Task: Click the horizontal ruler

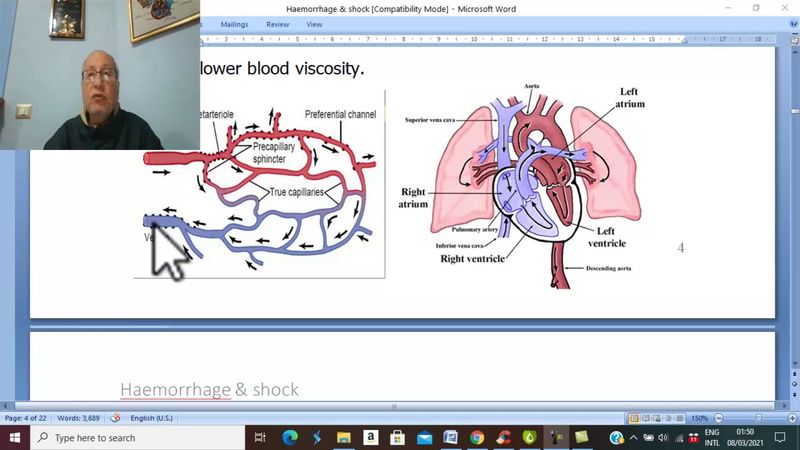Action: pos(489,39)
